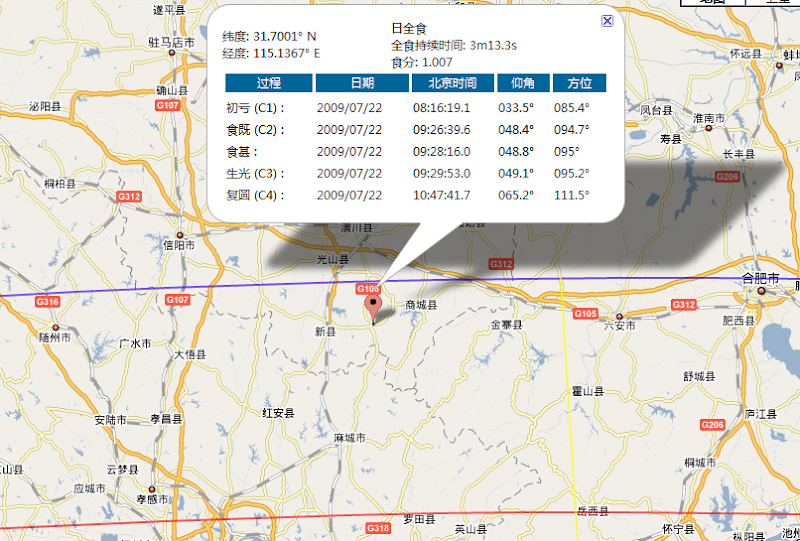Select the 食既 (C2) row label
This screenshot has height=541, width=800.
coord(255,130)
